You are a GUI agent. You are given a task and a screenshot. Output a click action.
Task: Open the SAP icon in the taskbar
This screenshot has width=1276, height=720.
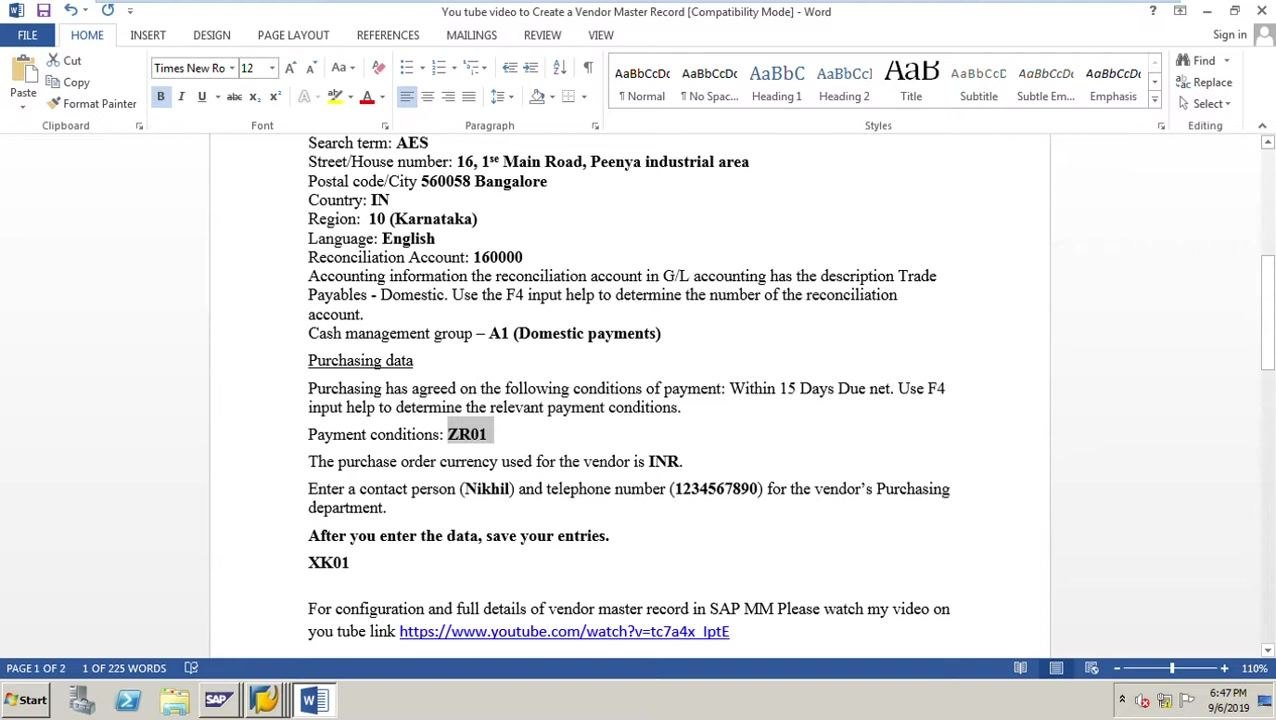[218, 700]
